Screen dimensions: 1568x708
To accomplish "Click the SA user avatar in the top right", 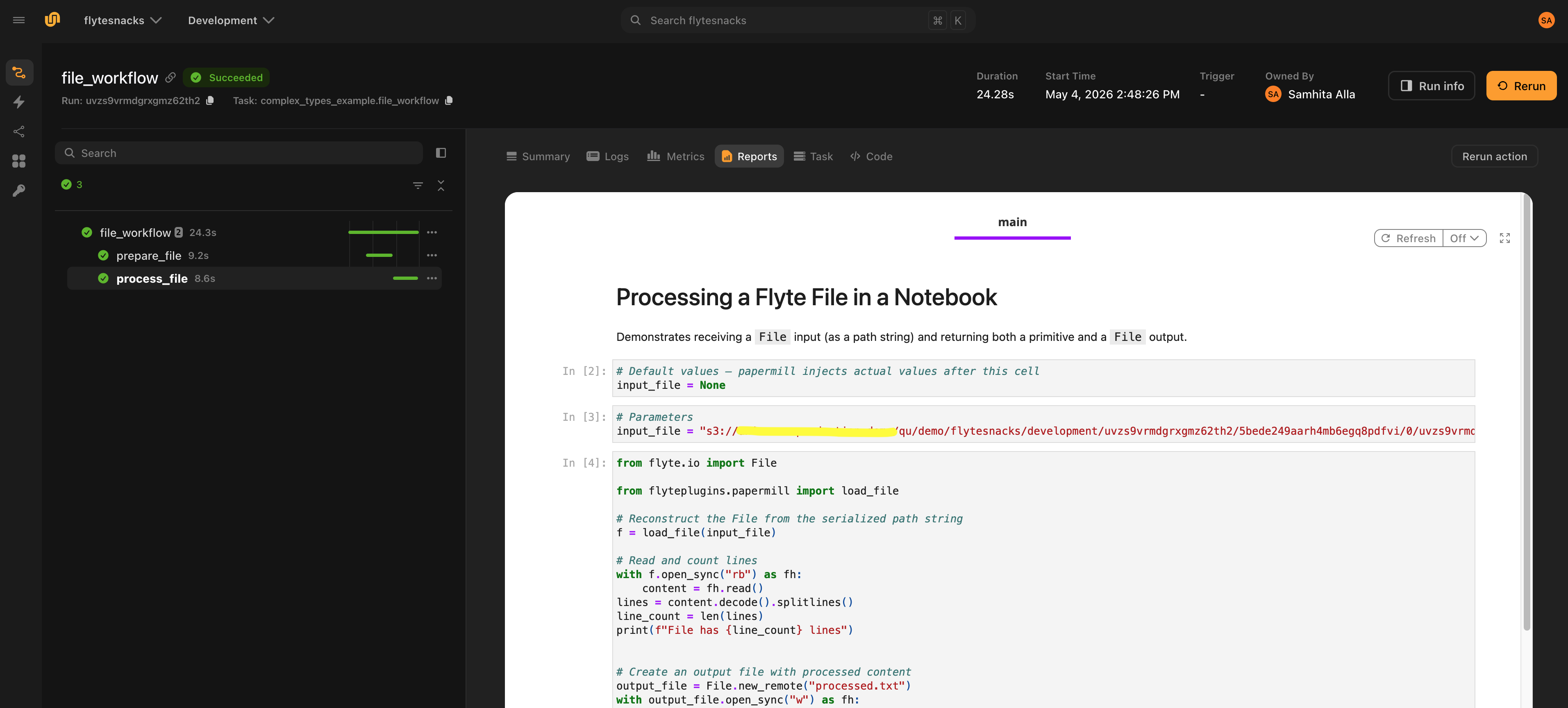I will (x=1546, y=20).
